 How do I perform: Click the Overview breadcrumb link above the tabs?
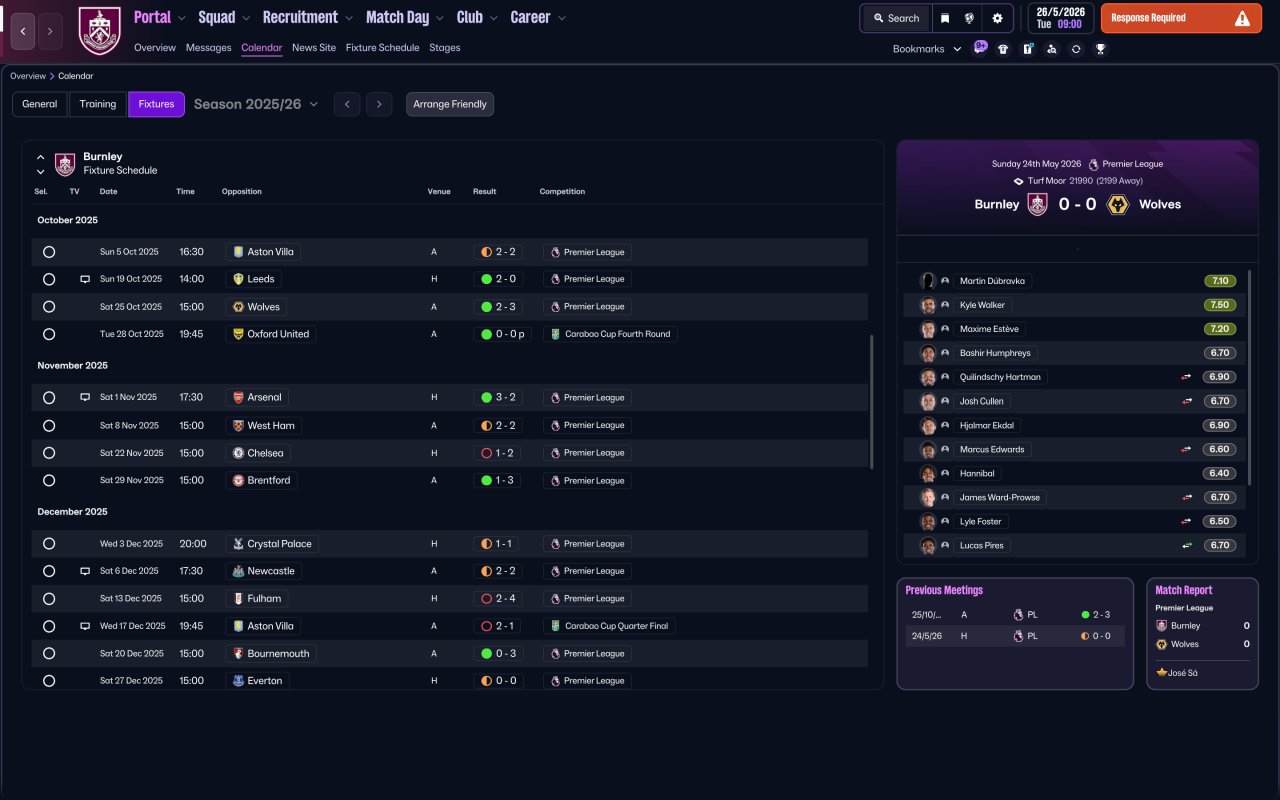tap(28, 76)
